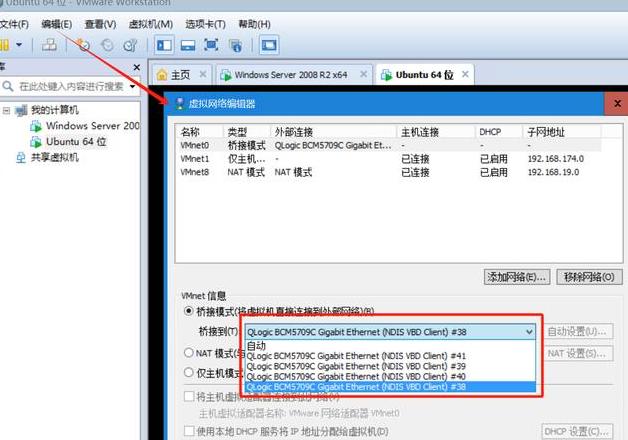This screenshot has width=628, height=440.
Task: Toggle the 使用本地 DHCP 服务 checkbox
Action: coord(189,431)
